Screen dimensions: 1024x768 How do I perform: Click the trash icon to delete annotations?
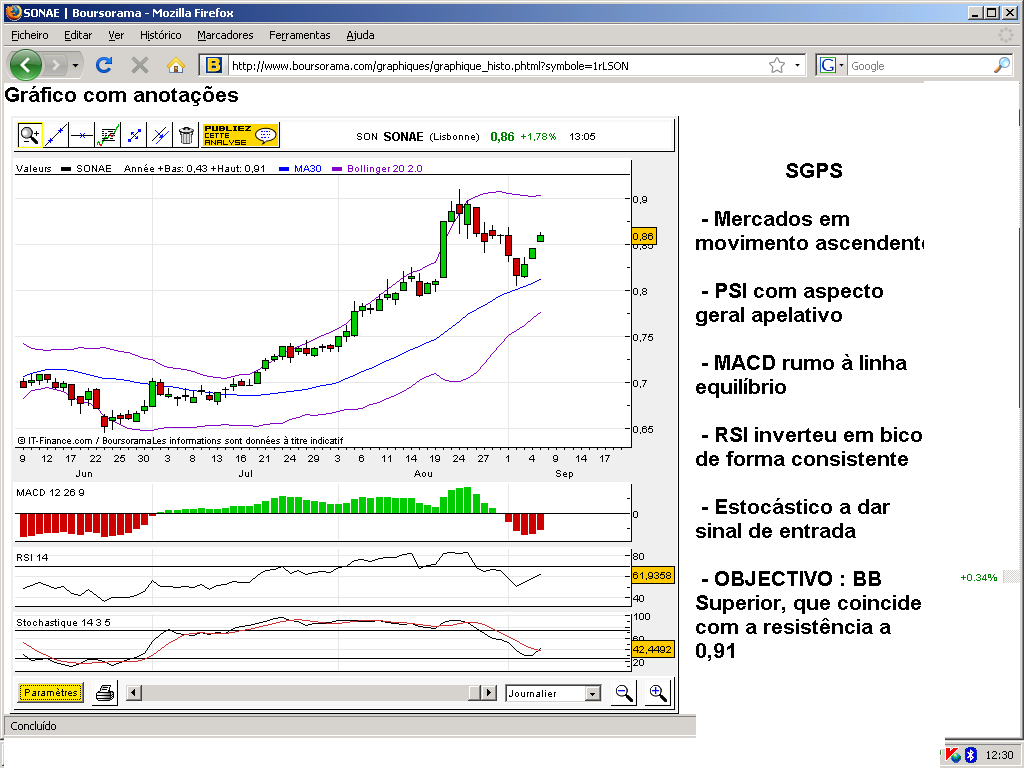pos(186,135)
